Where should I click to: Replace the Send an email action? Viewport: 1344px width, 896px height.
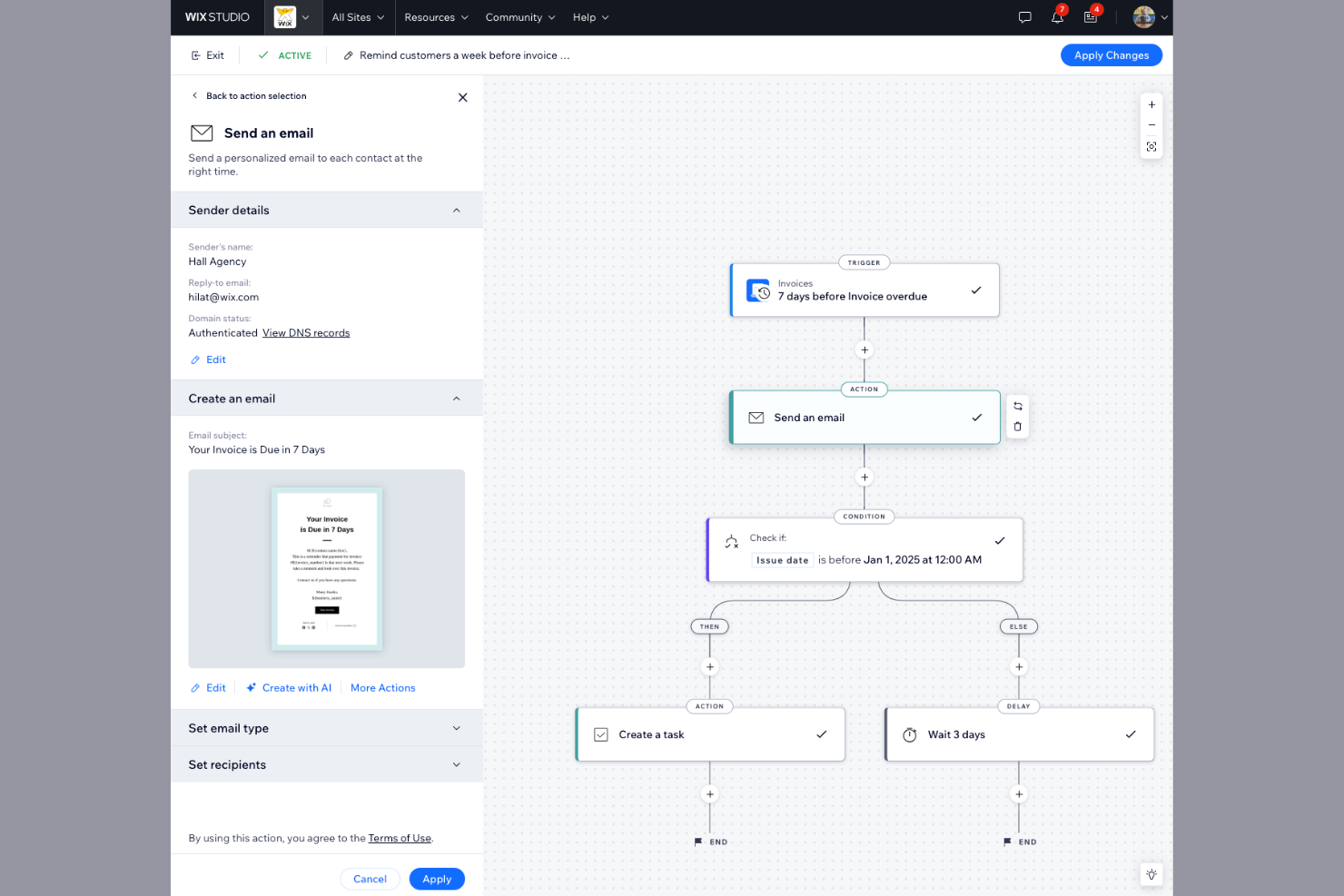pos(1018,406)
